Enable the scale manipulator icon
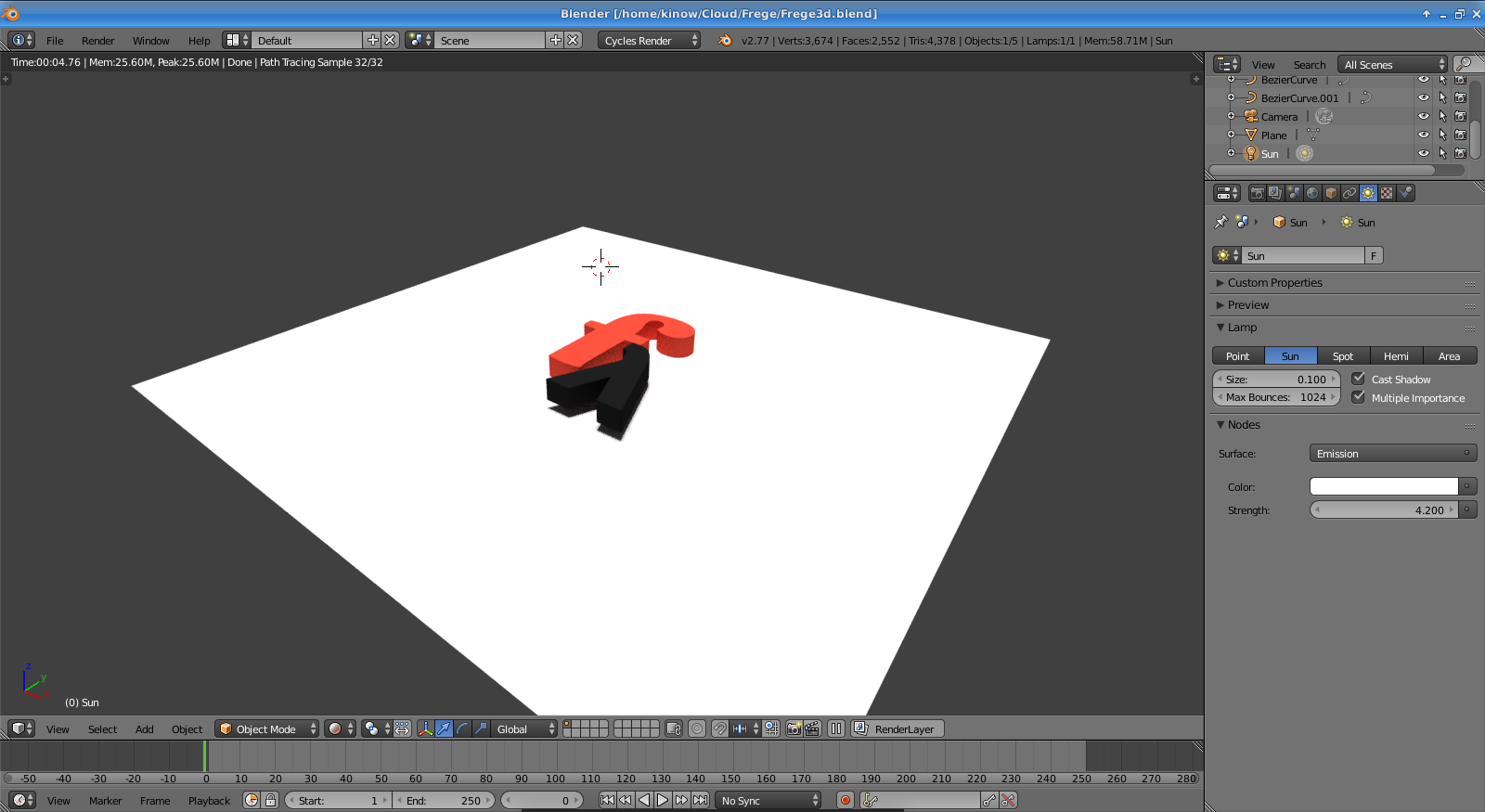The height and width of the screenshot is (812, 1485). [x=481, y=728]
